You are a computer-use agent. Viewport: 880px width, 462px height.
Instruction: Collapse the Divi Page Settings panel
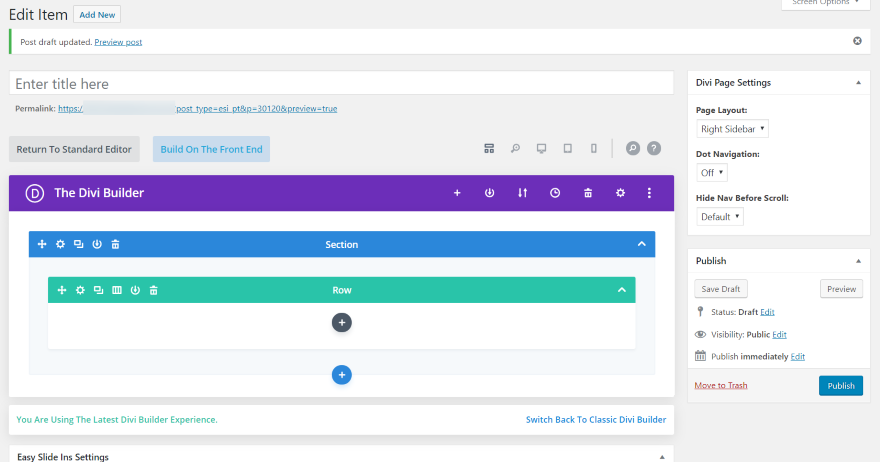click(x=858, y=83)
